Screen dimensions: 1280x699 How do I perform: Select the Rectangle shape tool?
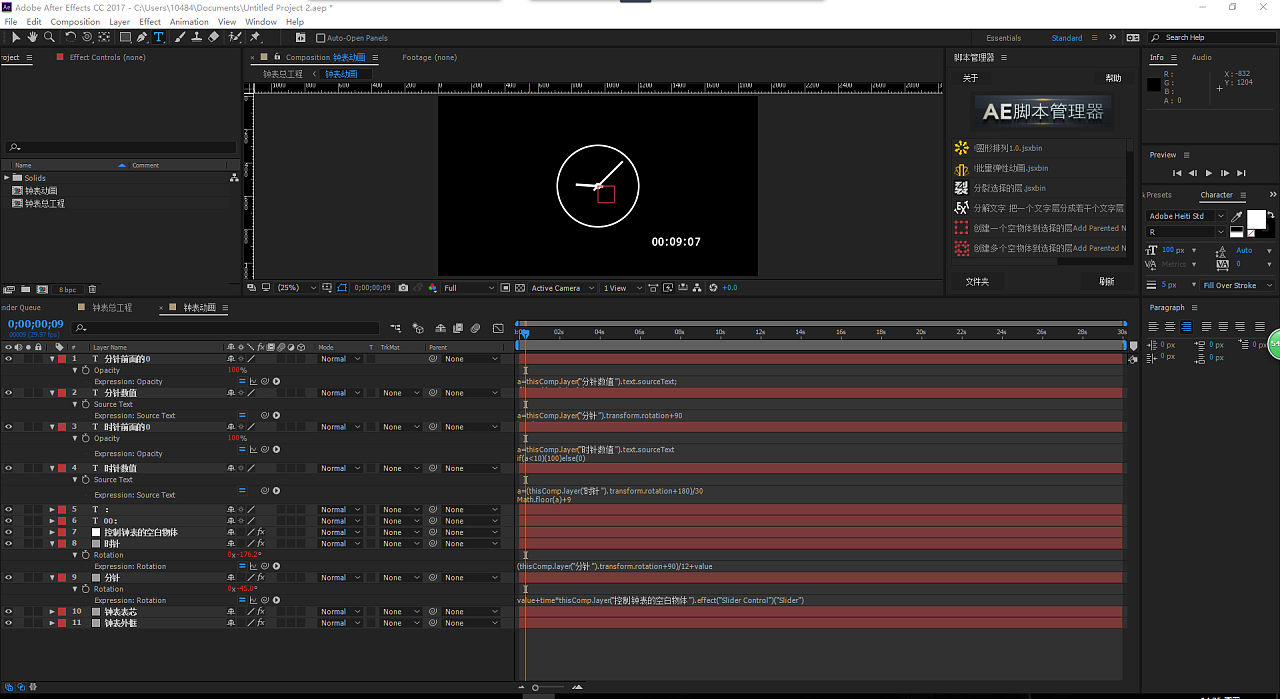[125, 37]
